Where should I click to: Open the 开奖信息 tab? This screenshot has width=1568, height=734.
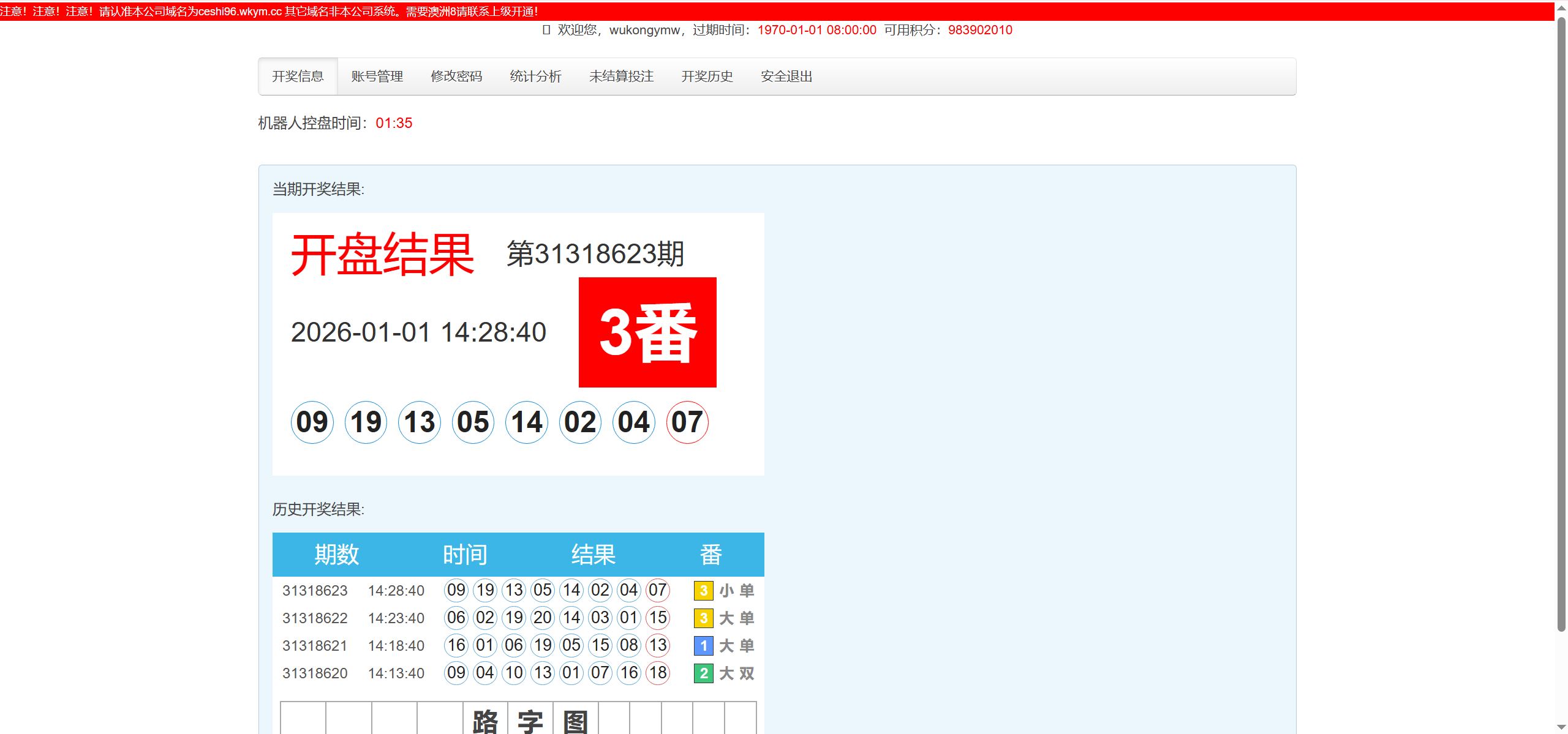[x=298, y=77]
